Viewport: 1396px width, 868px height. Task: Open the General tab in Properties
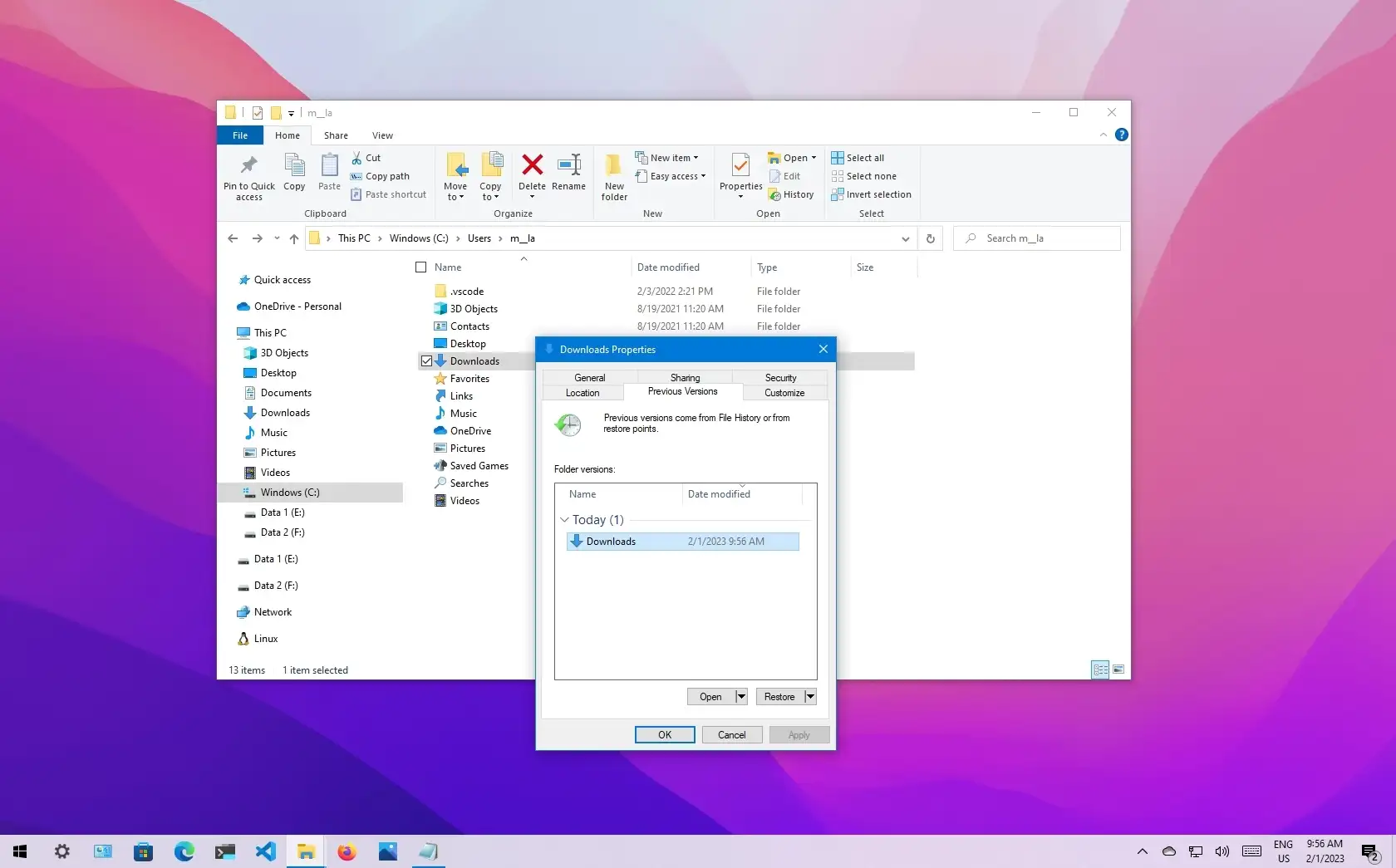click(590, 378)
